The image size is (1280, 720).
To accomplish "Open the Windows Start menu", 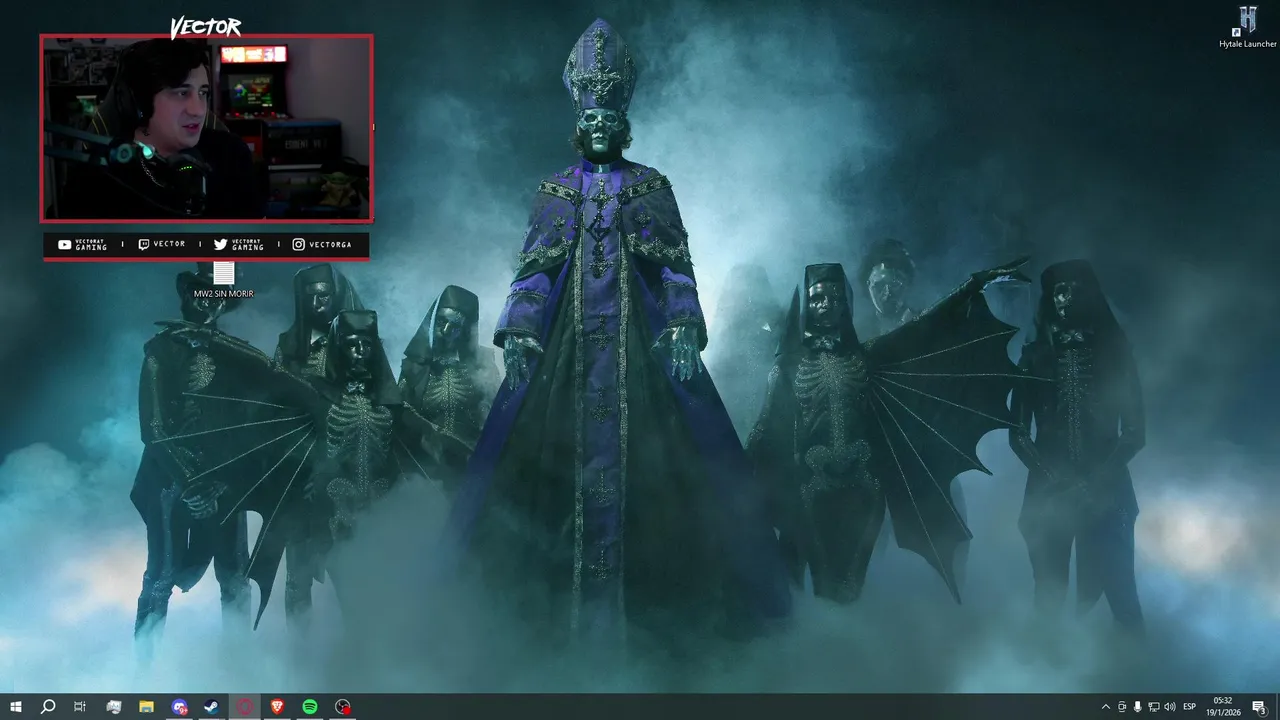I will tap(16, 707).
